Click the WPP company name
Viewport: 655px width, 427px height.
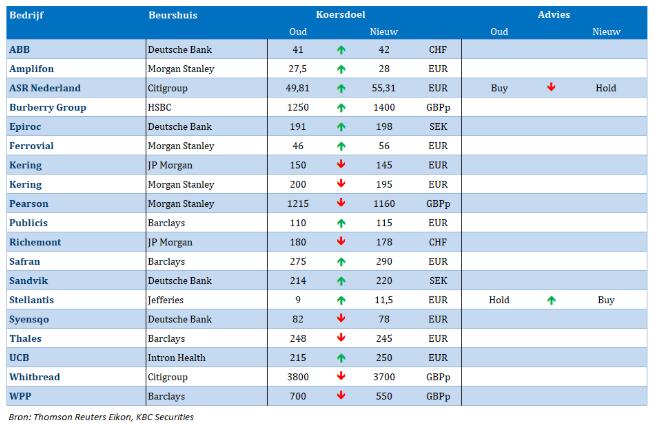coord(20,396)
